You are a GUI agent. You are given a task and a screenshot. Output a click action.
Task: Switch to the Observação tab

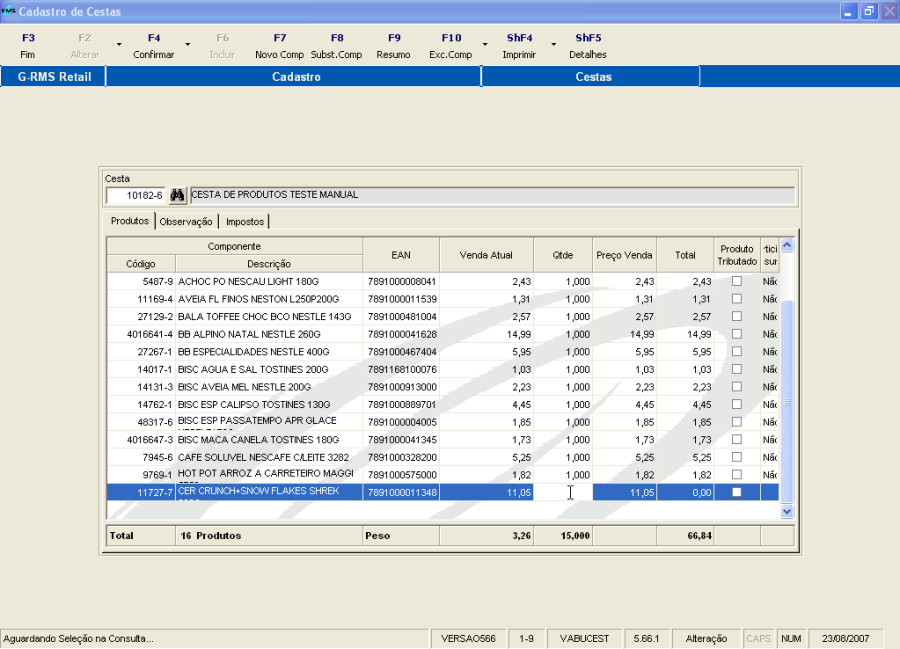coord(187,221)
